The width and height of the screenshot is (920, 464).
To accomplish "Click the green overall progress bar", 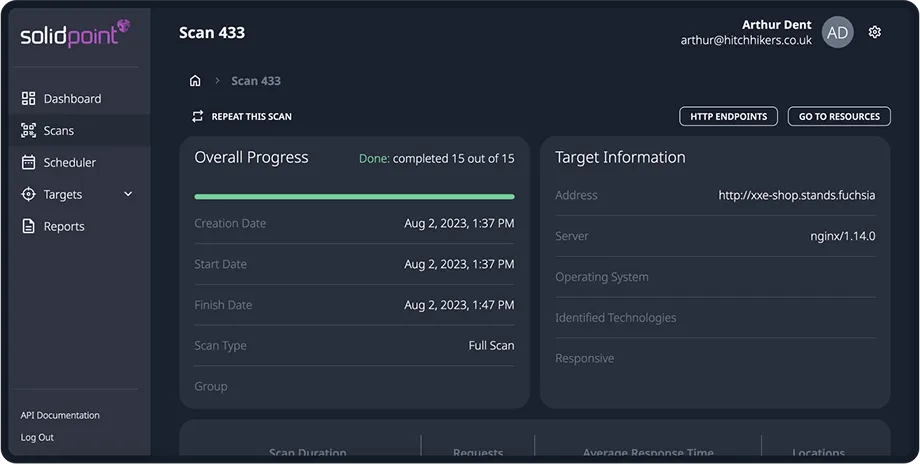I will [x=354, y=197].
